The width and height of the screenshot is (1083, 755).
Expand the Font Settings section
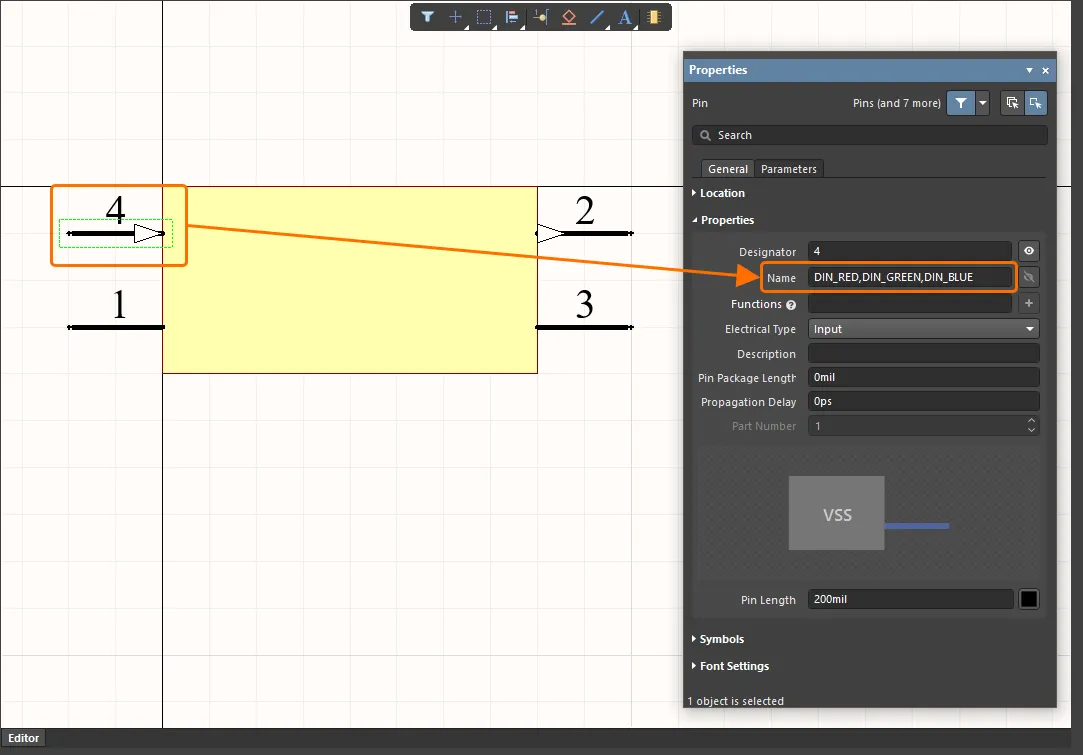(x=734, y=666)
